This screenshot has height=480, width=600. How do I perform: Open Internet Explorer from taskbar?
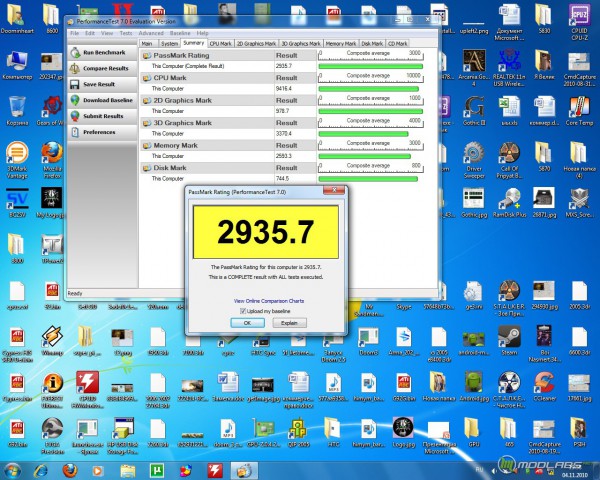pyautogui.click(x=41, y=470)
